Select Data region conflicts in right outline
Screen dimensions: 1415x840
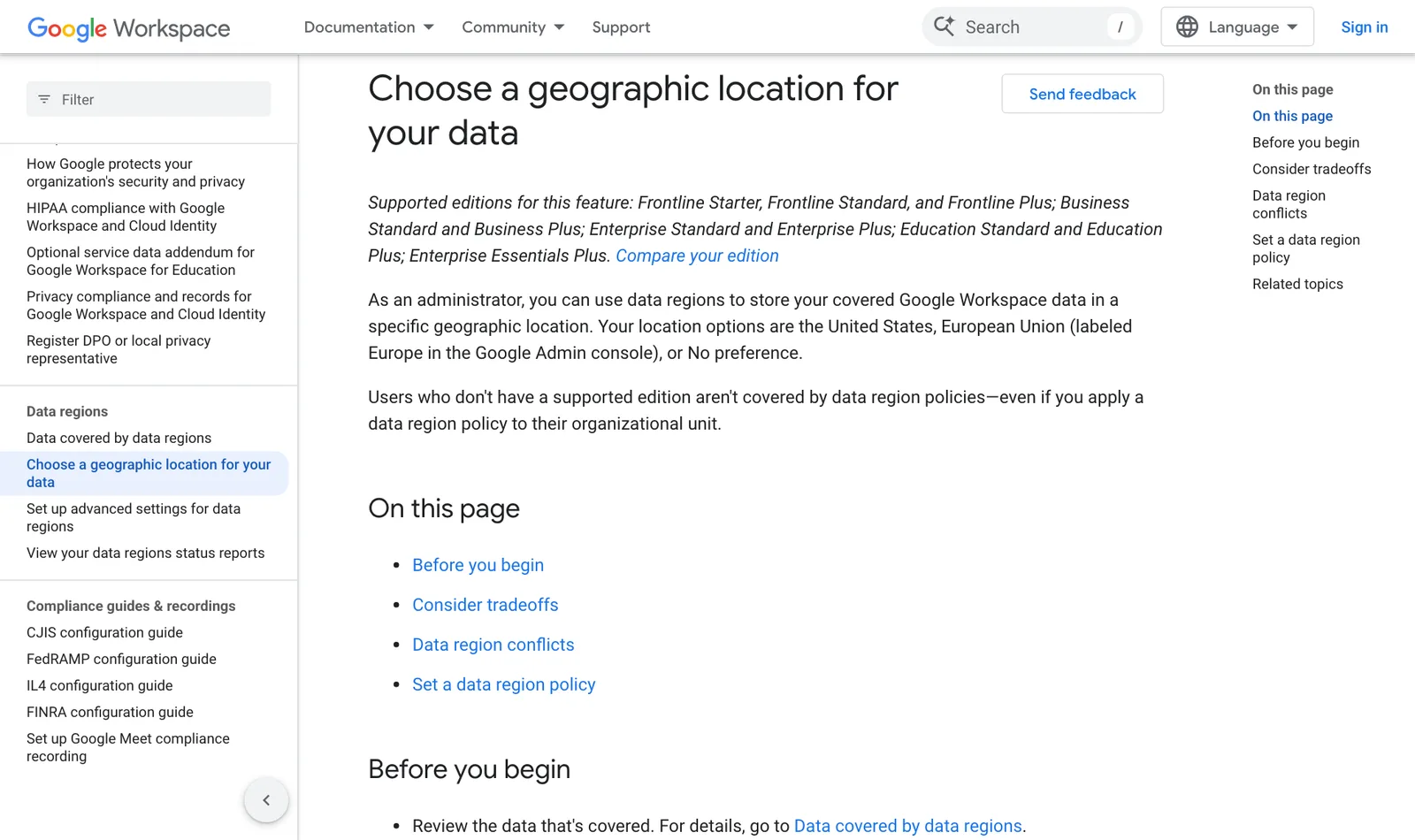(1289, 204)
